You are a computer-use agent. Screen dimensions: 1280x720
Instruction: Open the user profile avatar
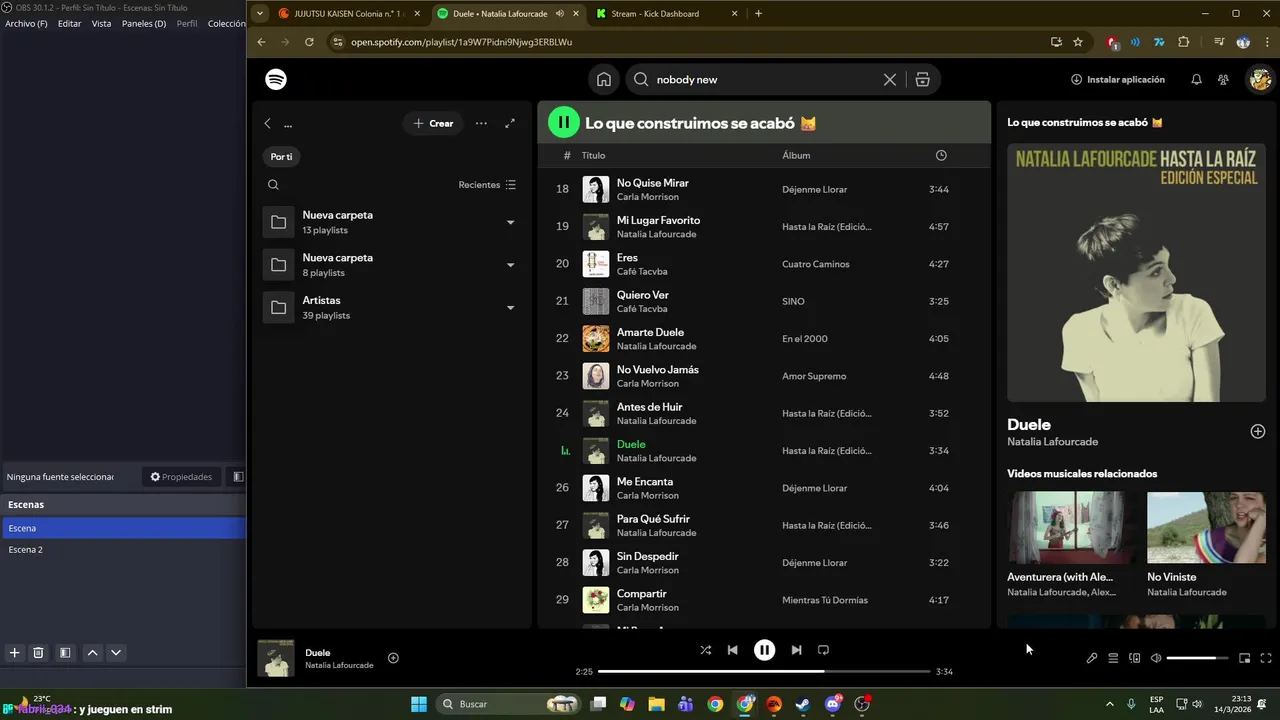(x=1260, y=79)
